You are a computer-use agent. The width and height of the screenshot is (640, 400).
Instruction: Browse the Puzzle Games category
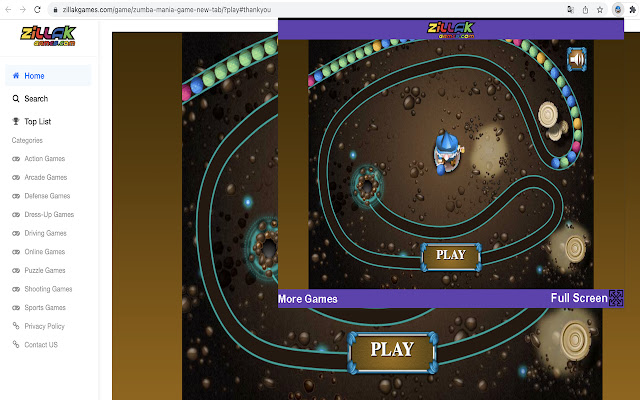45,271
